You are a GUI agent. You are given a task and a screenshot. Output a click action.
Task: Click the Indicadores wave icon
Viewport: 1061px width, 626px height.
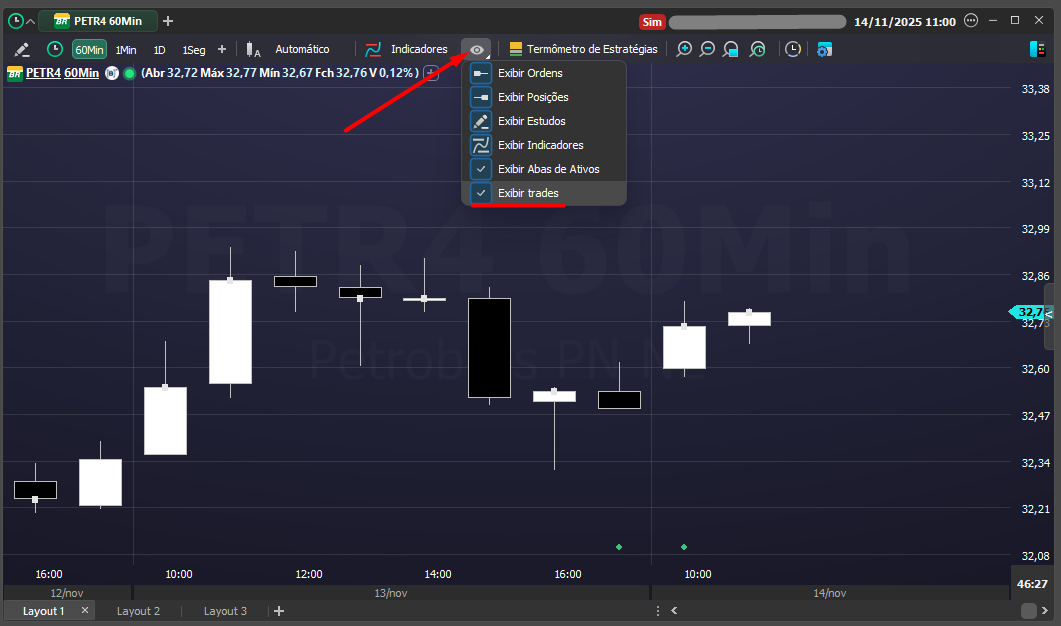[x=373, y=49]
